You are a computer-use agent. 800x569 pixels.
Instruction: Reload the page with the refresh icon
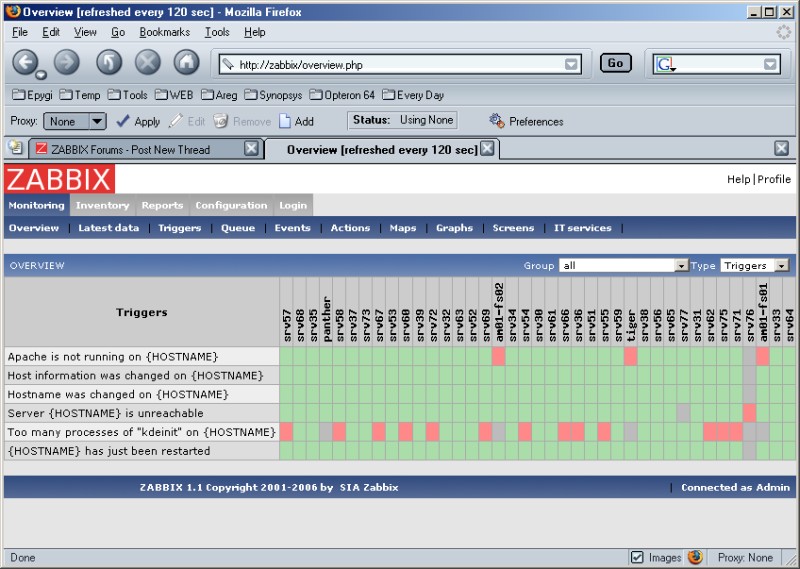click(108, 62)
